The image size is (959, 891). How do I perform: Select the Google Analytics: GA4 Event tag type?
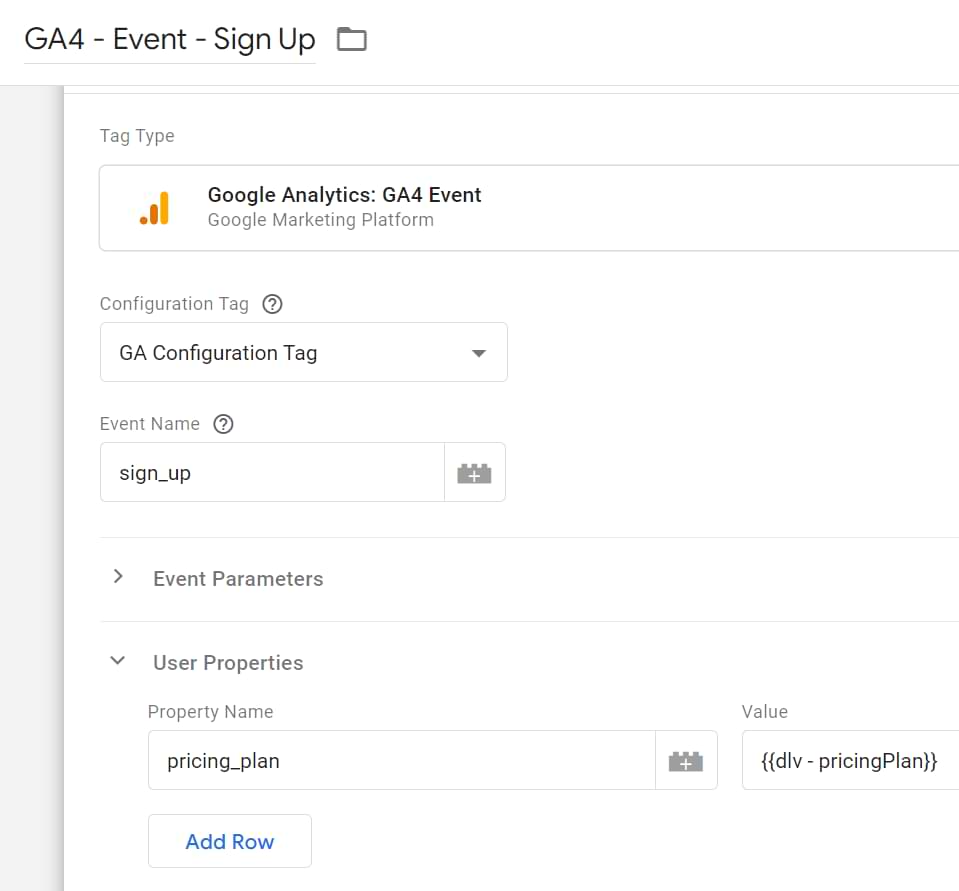pyautogui.click(x=529, y=208)
